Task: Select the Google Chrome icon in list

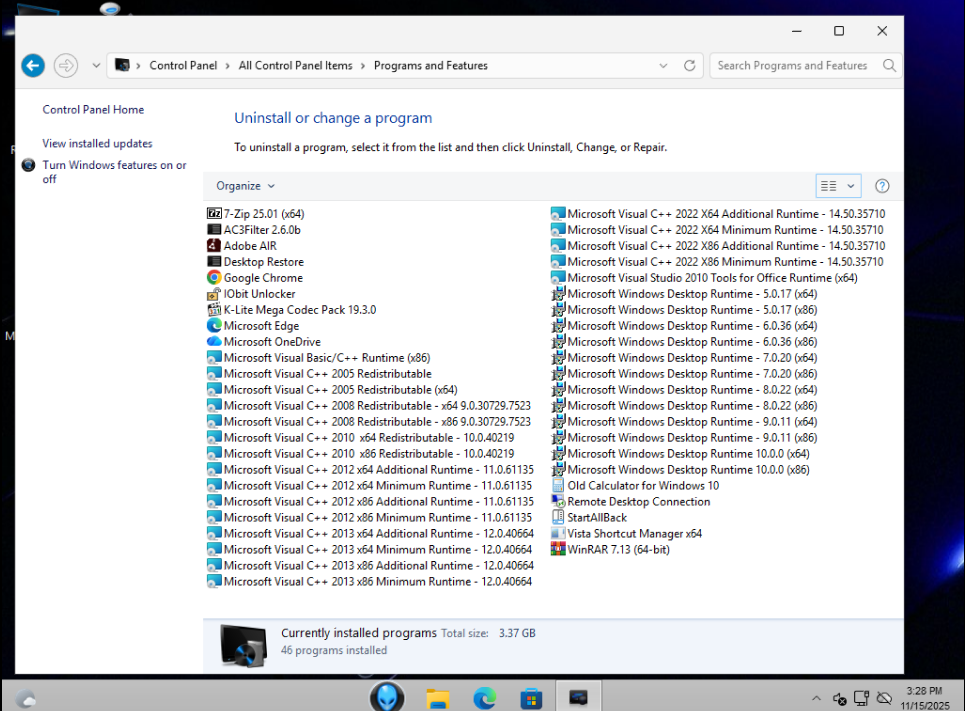Action: [x=214, y=278]
